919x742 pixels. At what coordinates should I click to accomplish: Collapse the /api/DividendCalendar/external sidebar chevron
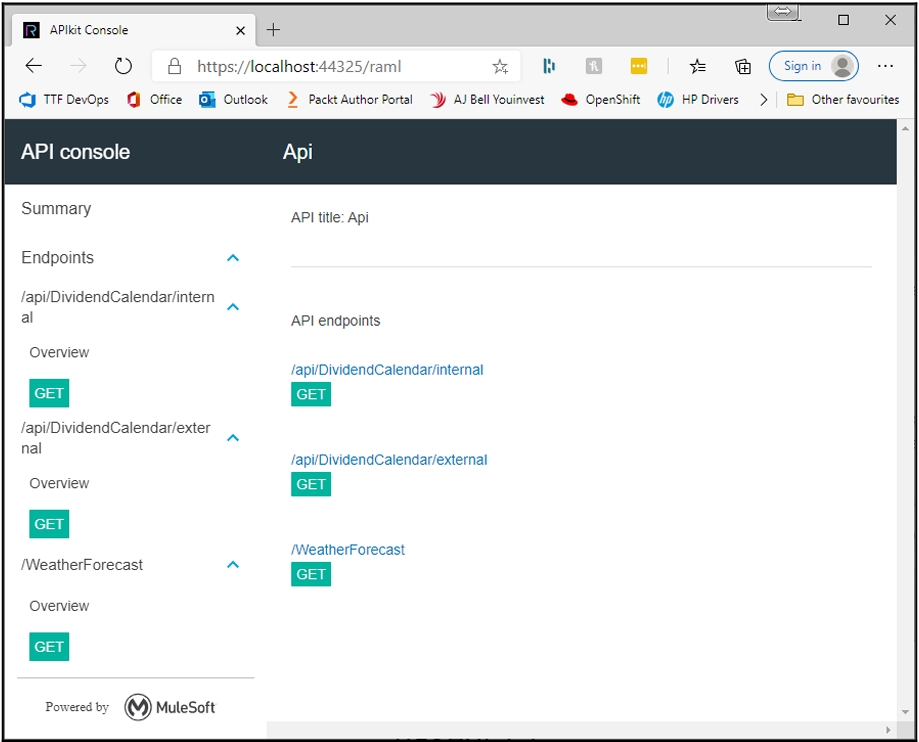point(233,438)
